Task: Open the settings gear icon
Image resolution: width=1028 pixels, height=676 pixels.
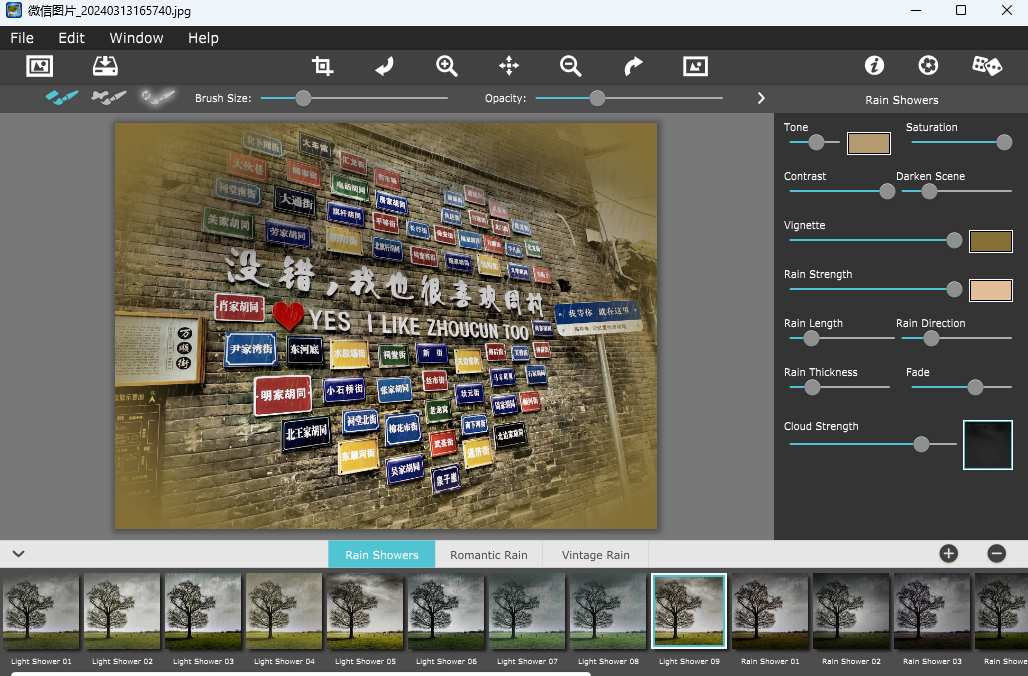Action: tap(928, 66)
